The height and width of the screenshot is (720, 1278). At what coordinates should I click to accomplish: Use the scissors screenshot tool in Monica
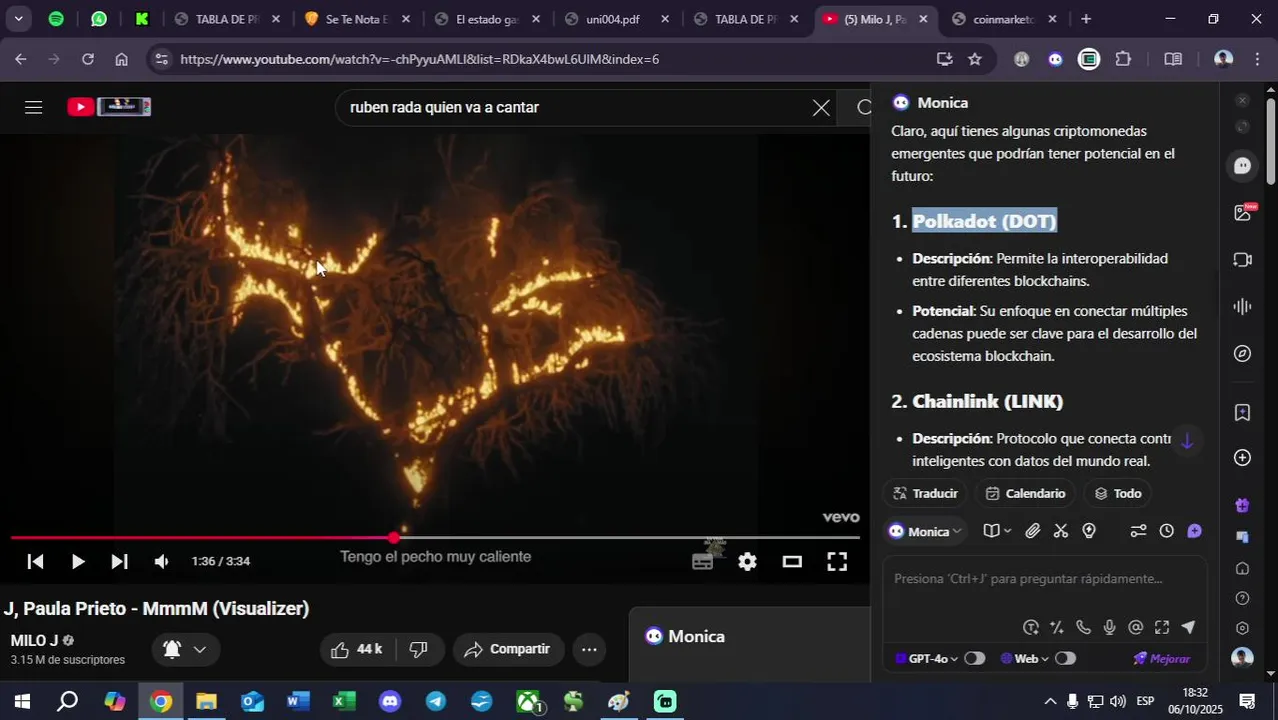[1061, 531]
